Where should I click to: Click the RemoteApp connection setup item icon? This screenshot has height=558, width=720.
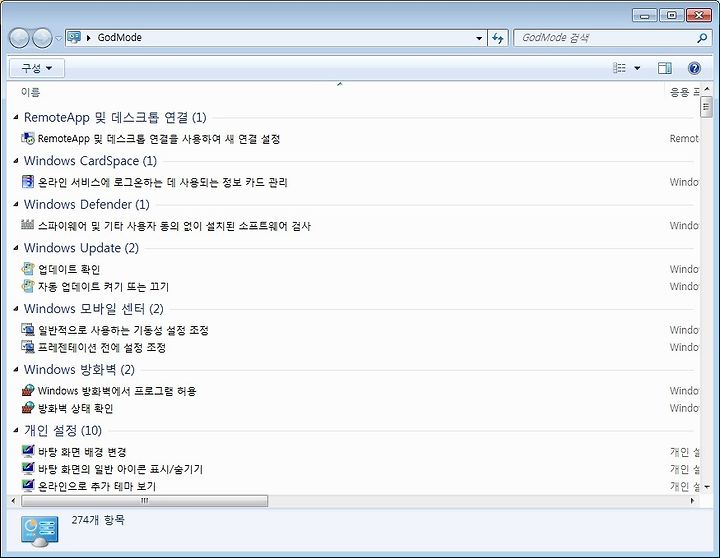point(28,138)
